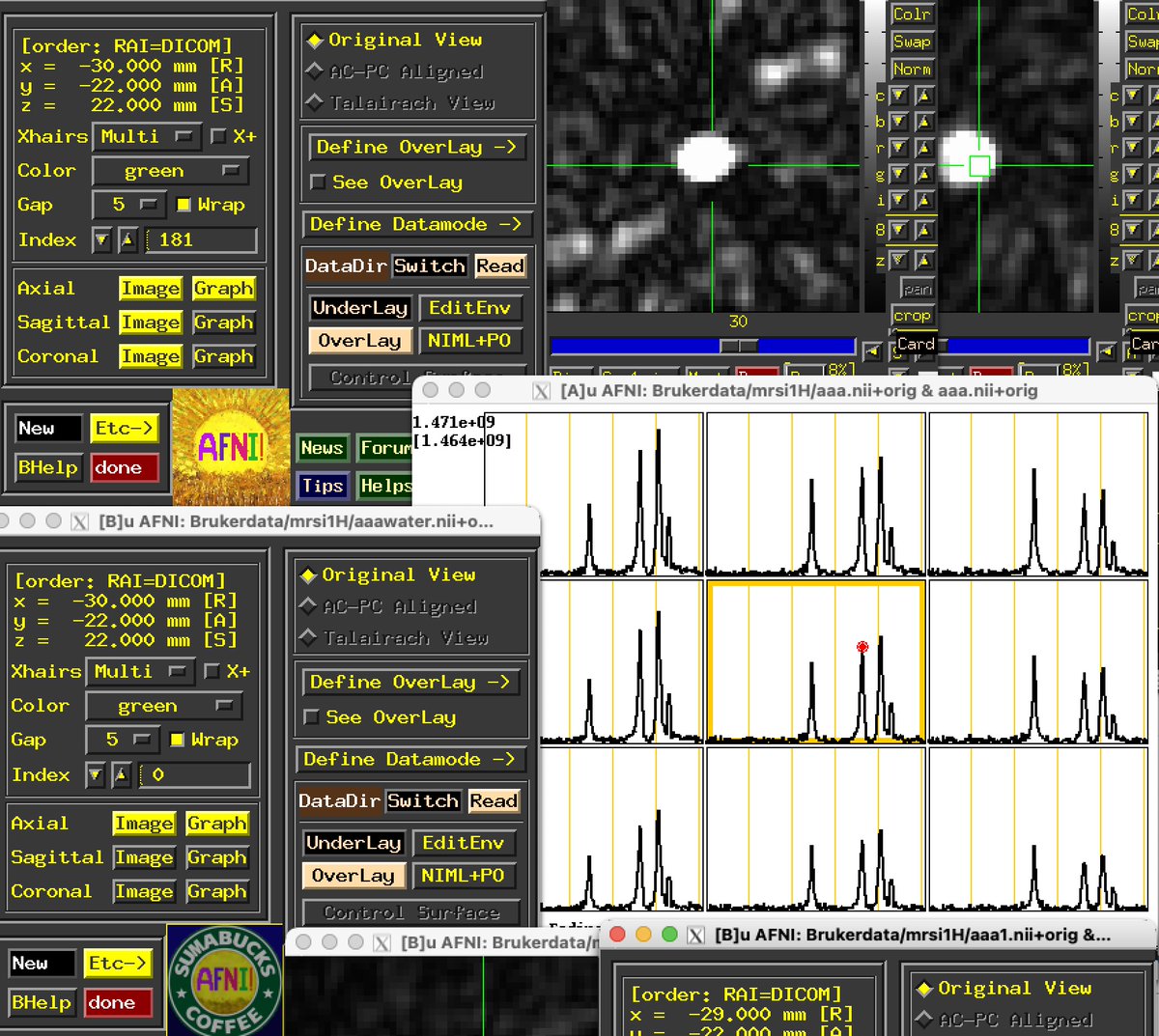Click 'z' zoom in arrow in first image viewer
The height and width of the screenshot is (1036, 1159).
coord(924,261)
